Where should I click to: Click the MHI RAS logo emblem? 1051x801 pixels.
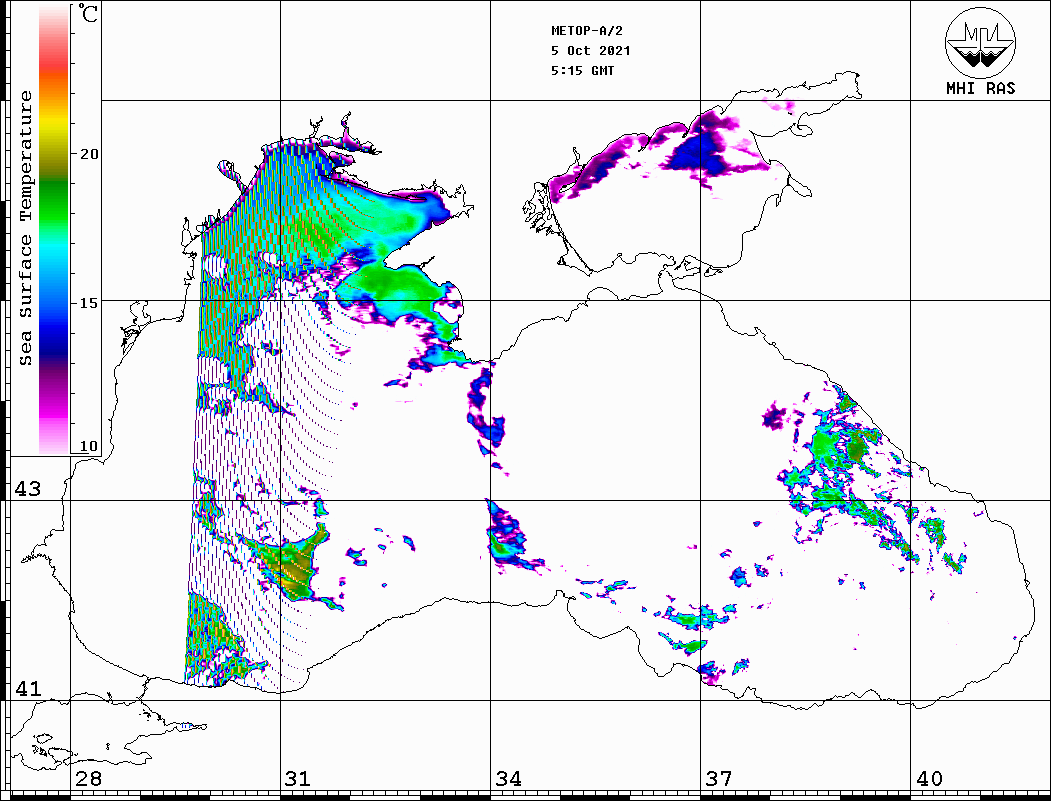(x=981, y=42)
